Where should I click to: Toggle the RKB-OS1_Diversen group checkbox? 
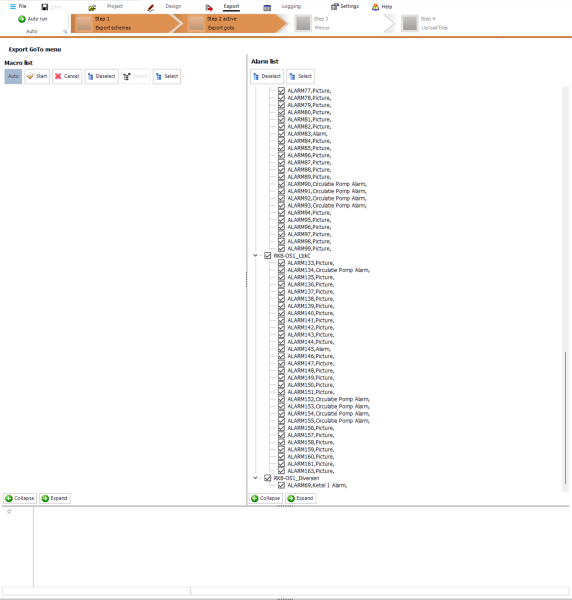(x=268, y=478)
